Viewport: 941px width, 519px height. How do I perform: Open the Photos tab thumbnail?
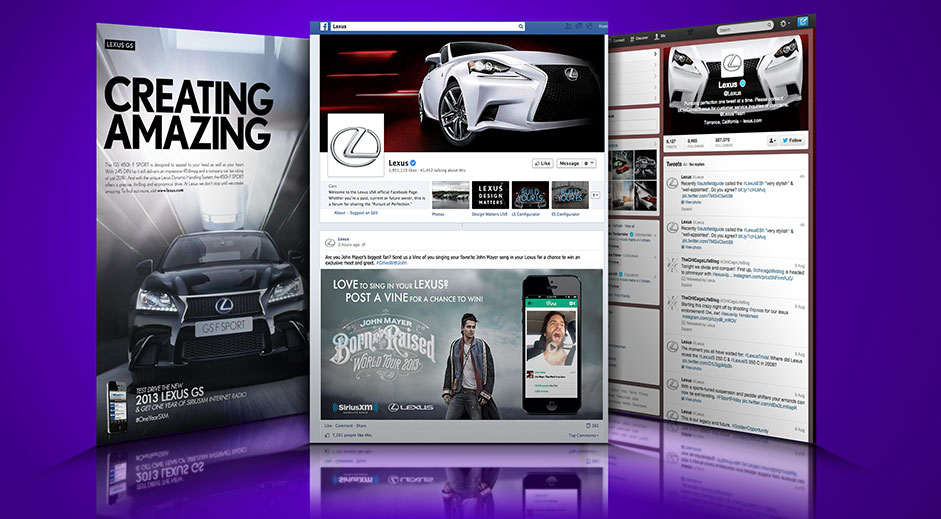pos(451,195)
